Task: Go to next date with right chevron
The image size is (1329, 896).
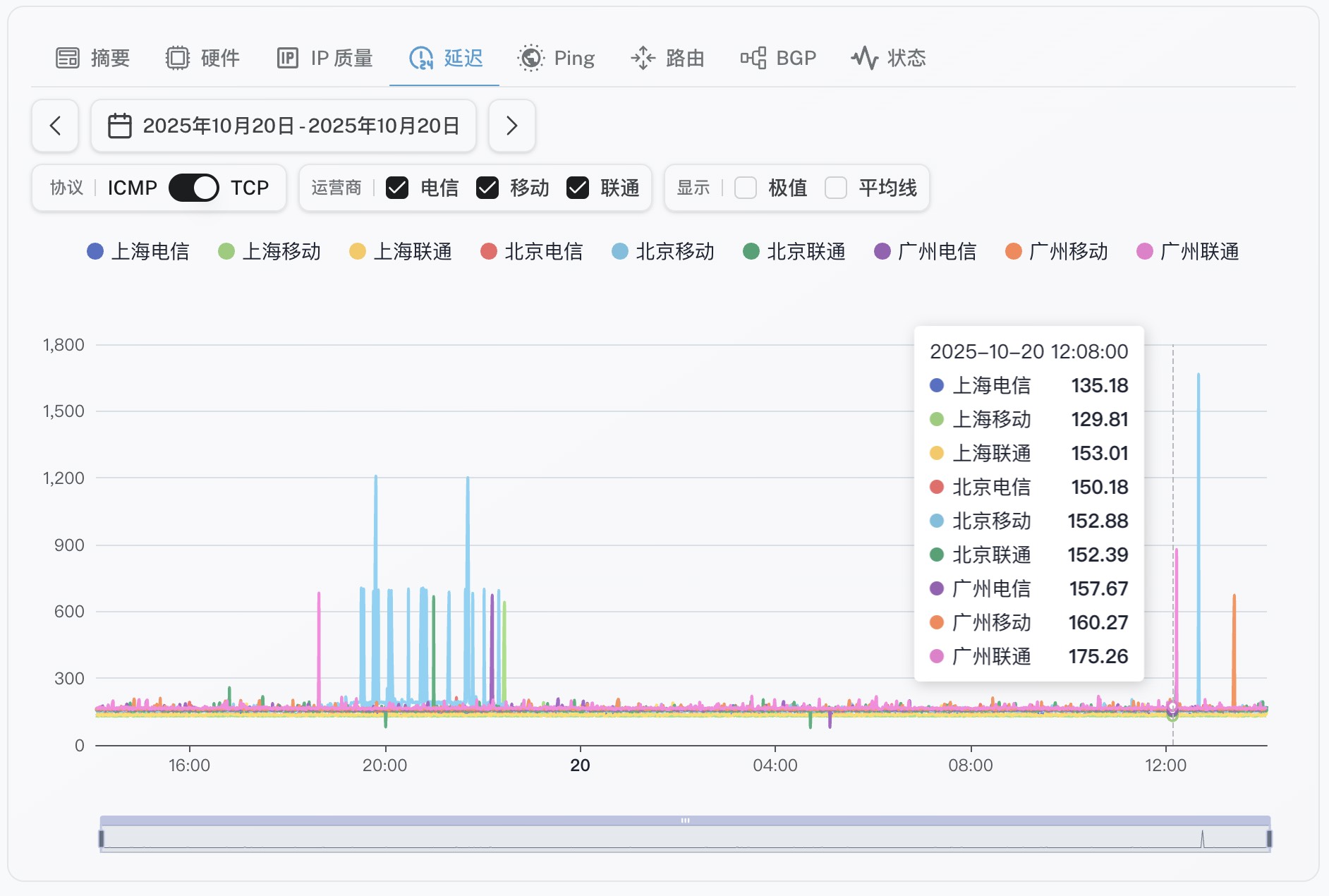Action: 512,126
